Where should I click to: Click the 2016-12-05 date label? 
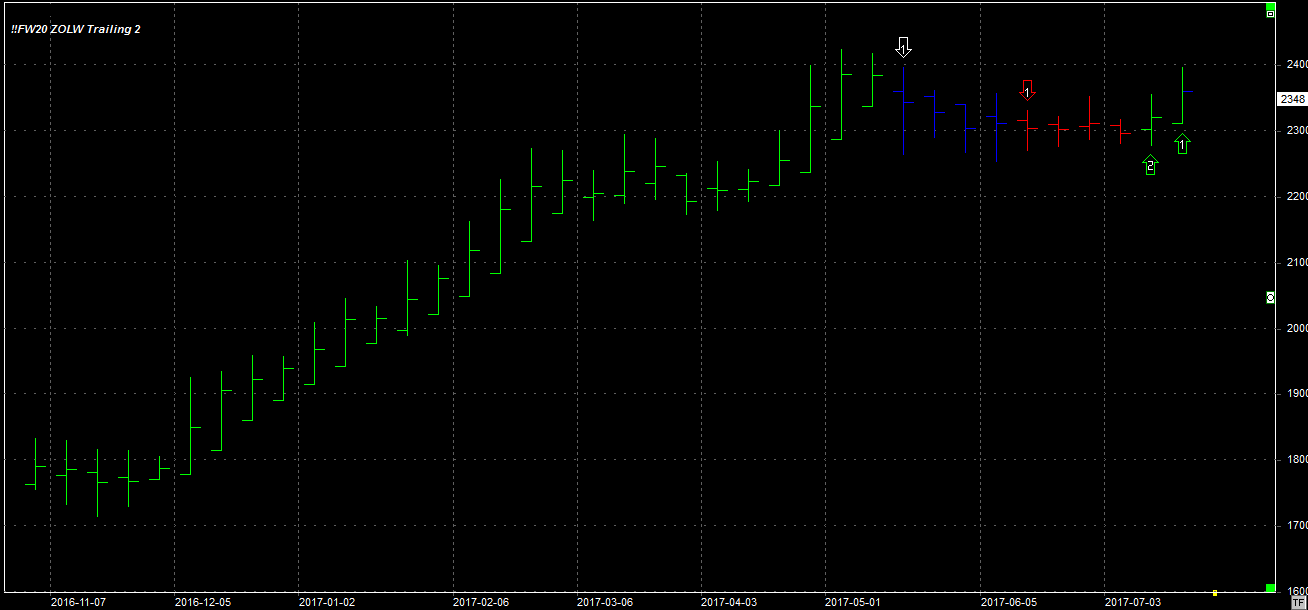[x=203, y=602]
